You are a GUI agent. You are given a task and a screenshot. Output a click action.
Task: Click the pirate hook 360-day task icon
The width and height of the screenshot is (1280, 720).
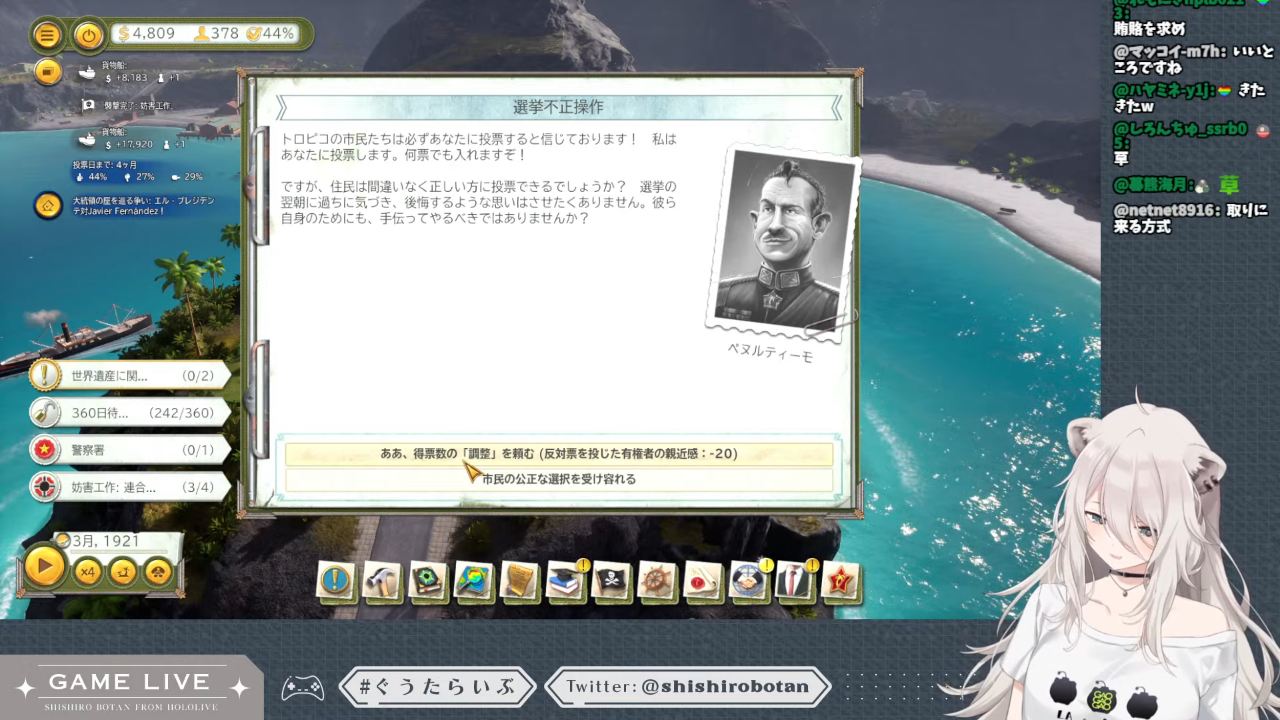[45, 412]
